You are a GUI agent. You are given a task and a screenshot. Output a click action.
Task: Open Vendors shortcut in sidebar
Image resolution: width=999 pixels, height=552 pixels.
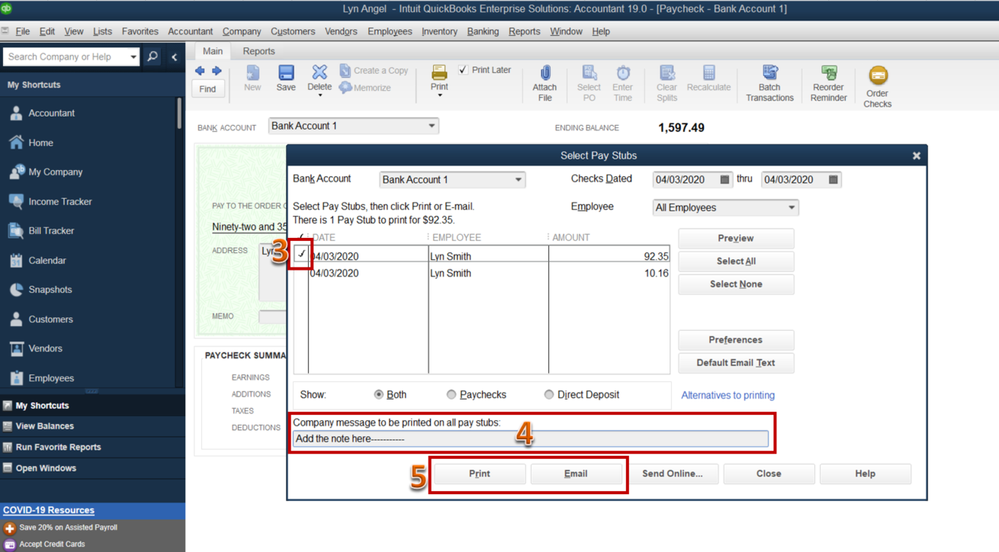pos(45,349)
